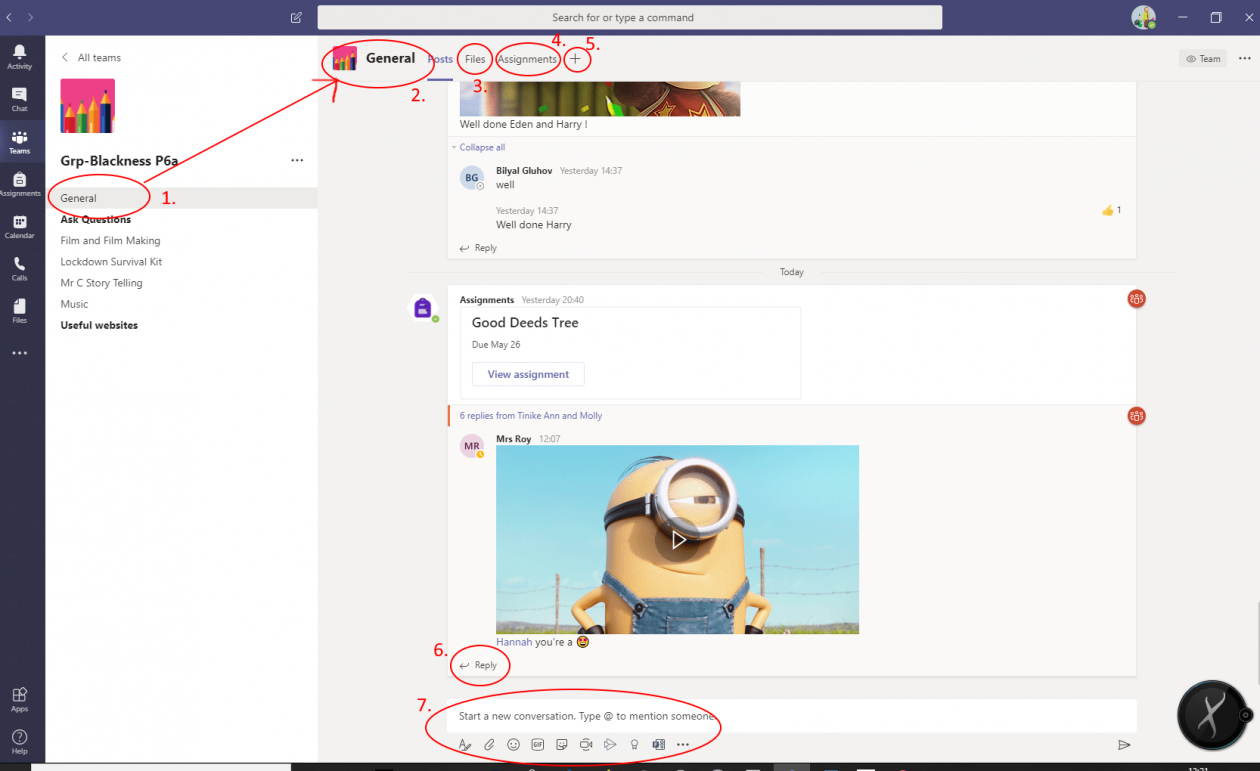Viewport: 1260px width, 771px height.
Task: Select the General channel
Action: (181, 198)
